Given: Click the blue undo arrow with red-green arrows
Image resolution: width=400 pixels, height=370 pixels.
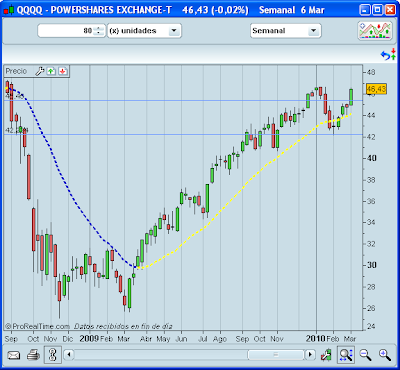Looking at the screenshot, I should pos(388,54).
